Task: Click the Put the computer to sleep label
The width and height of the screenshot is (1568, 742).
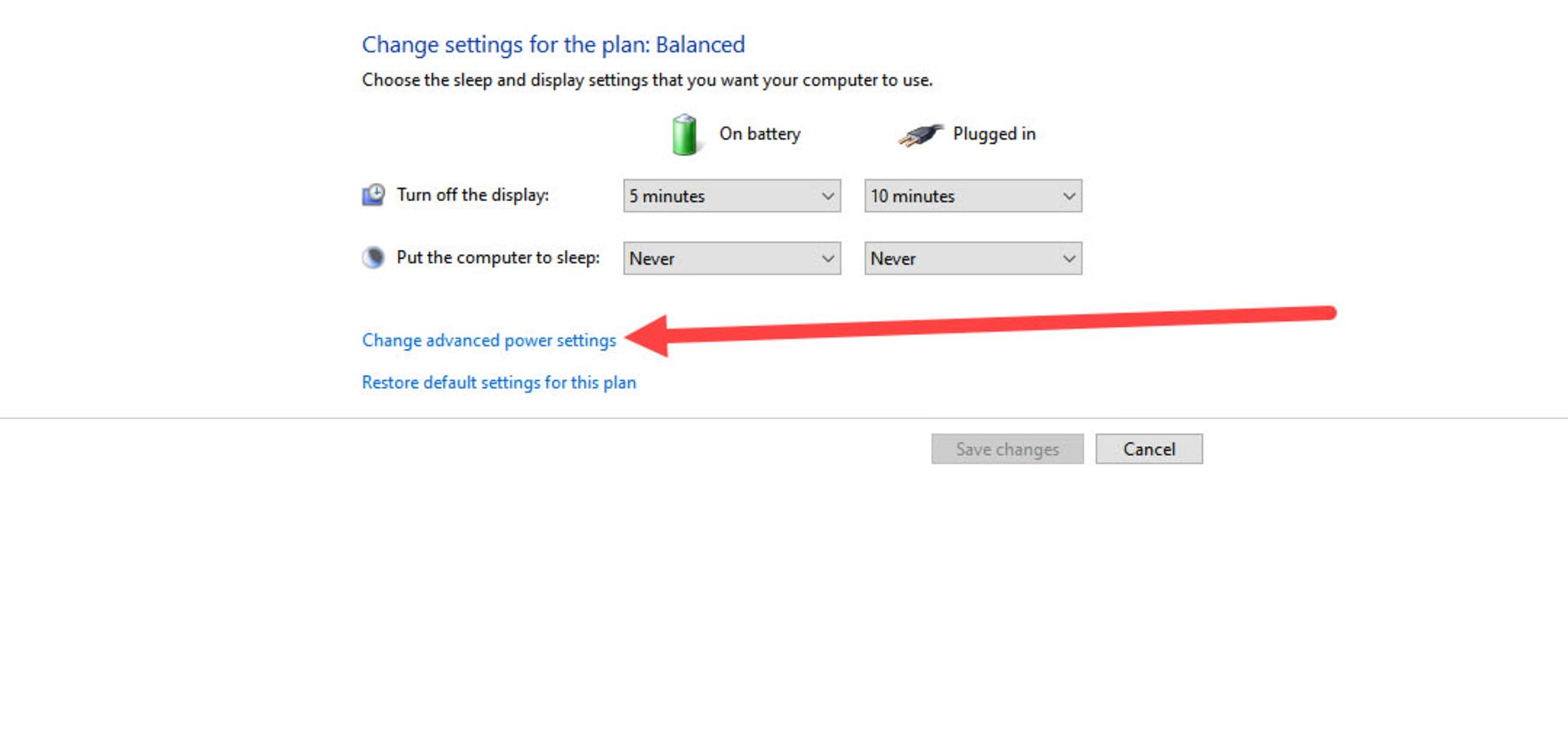Action: [497, 258]
